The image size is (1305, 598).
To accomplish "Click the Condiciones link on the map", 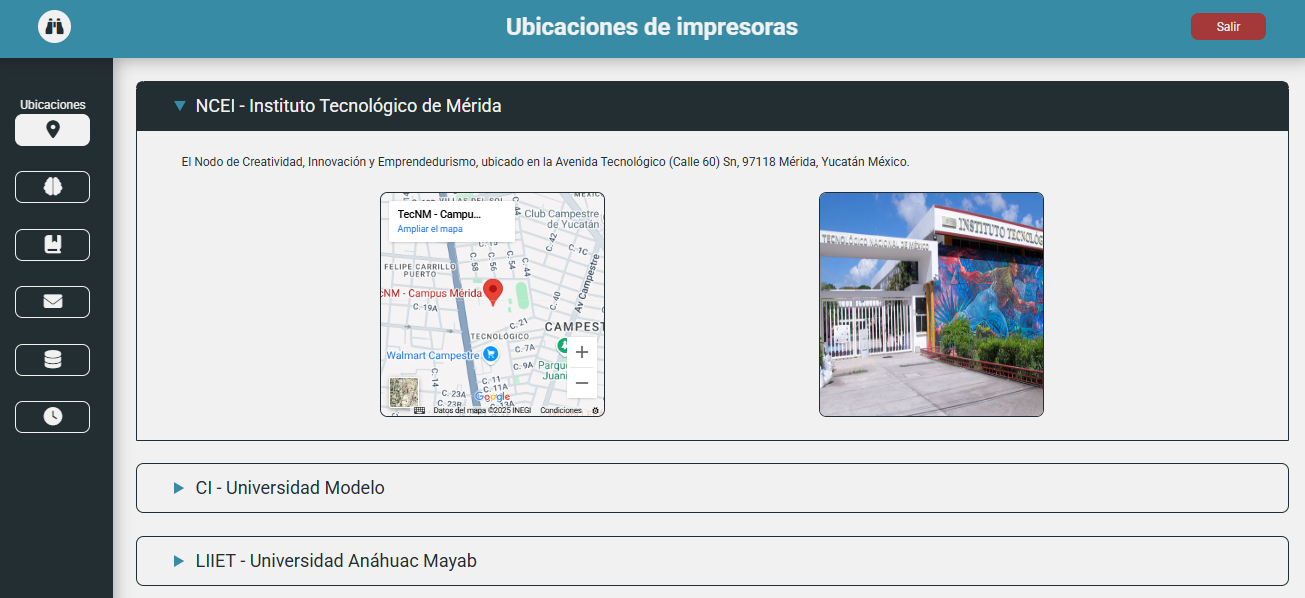I will [561, 410].
